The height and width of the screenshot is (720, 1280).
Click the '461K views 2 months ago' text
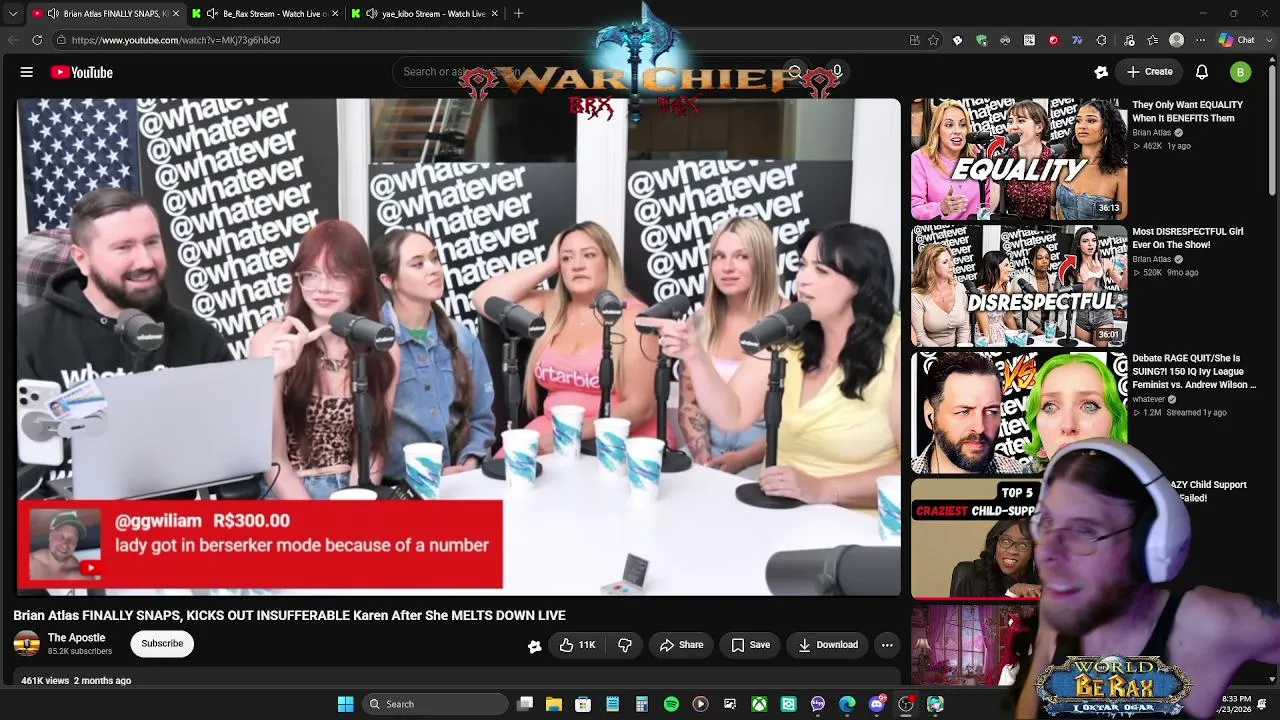coord(76,680)
